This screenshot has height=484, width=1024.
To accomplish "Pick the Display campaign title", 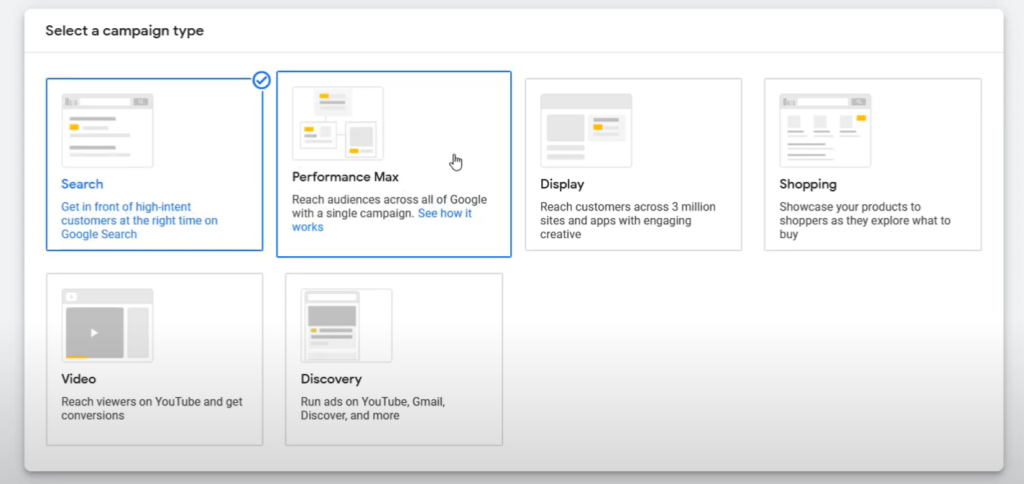I will (562, 184).
